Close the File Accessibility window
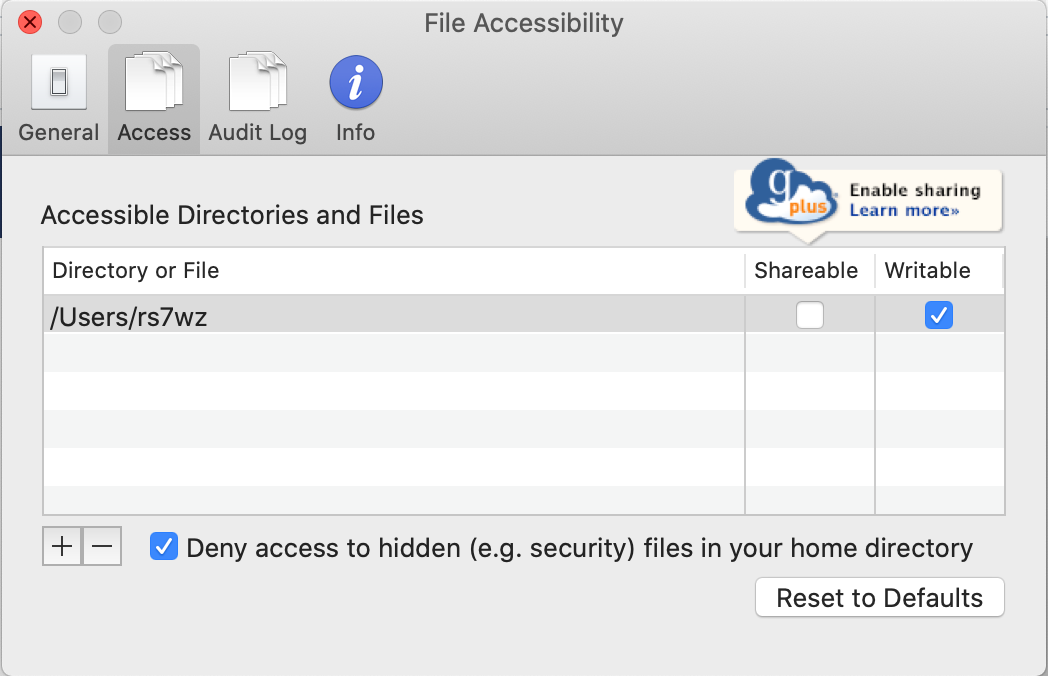 [x=30, y=21]
